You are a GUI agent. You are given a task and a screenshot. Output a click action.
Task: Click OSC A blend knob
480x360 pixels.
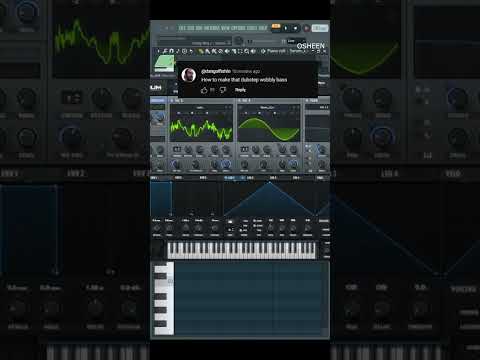click(200, 149)
